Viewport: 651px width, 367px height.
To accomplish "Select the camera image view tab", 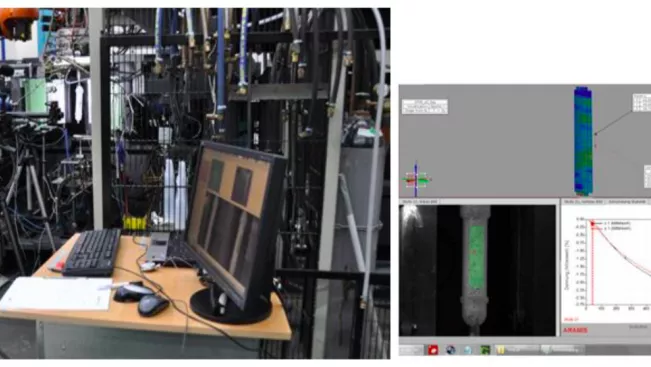I will [420, 202].
